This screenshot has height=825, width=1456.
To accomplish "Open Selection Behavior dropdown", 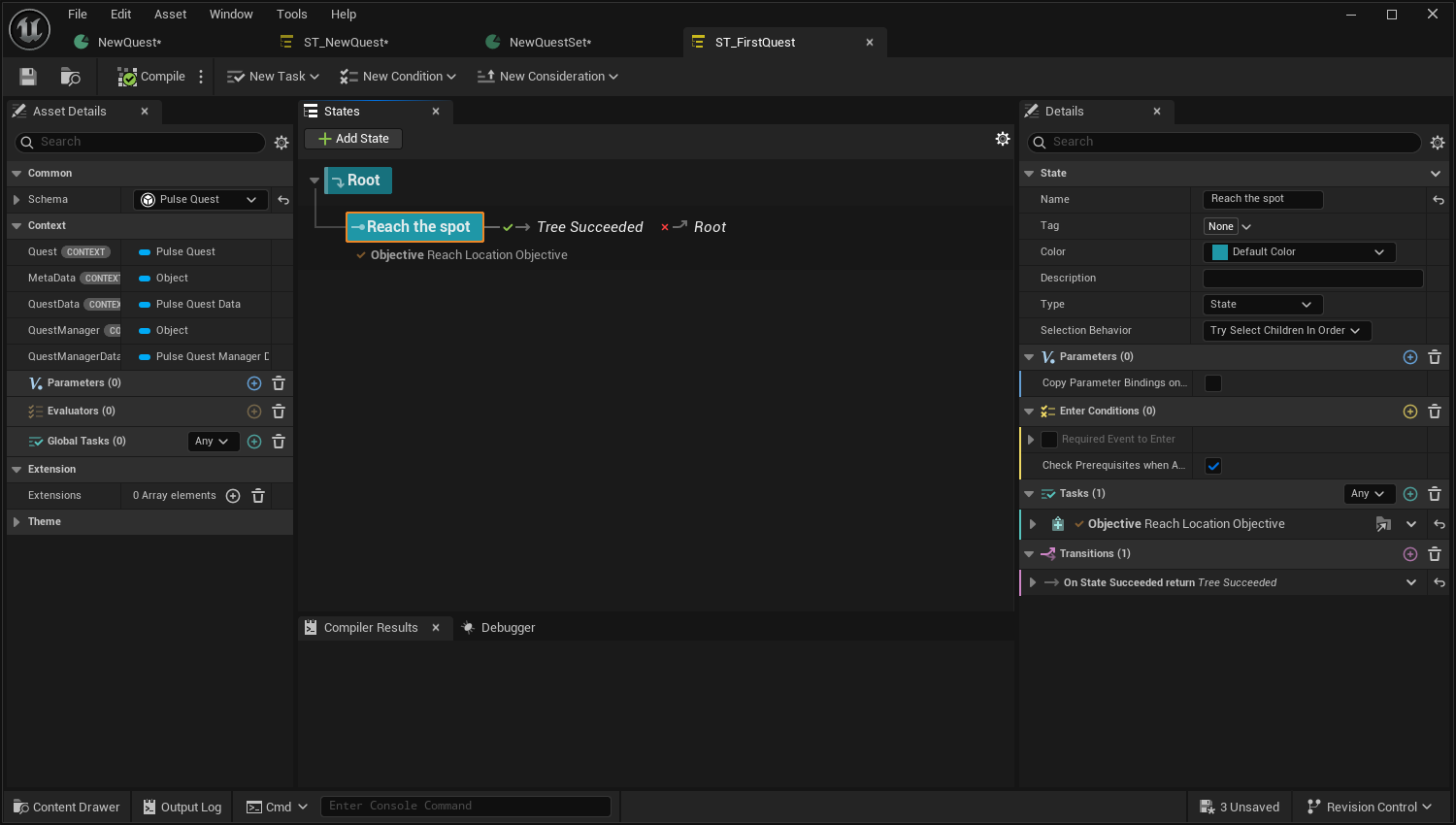I will pos(1287,331).
